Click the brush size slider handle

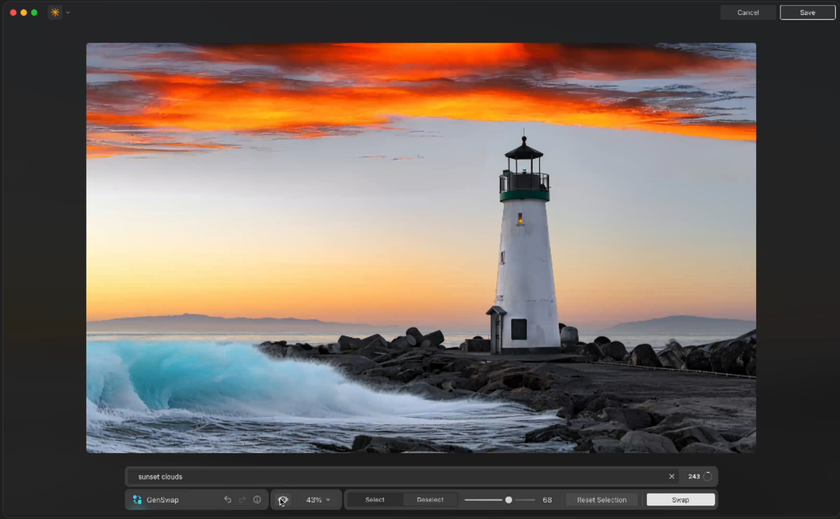click(x=509, y=499)
